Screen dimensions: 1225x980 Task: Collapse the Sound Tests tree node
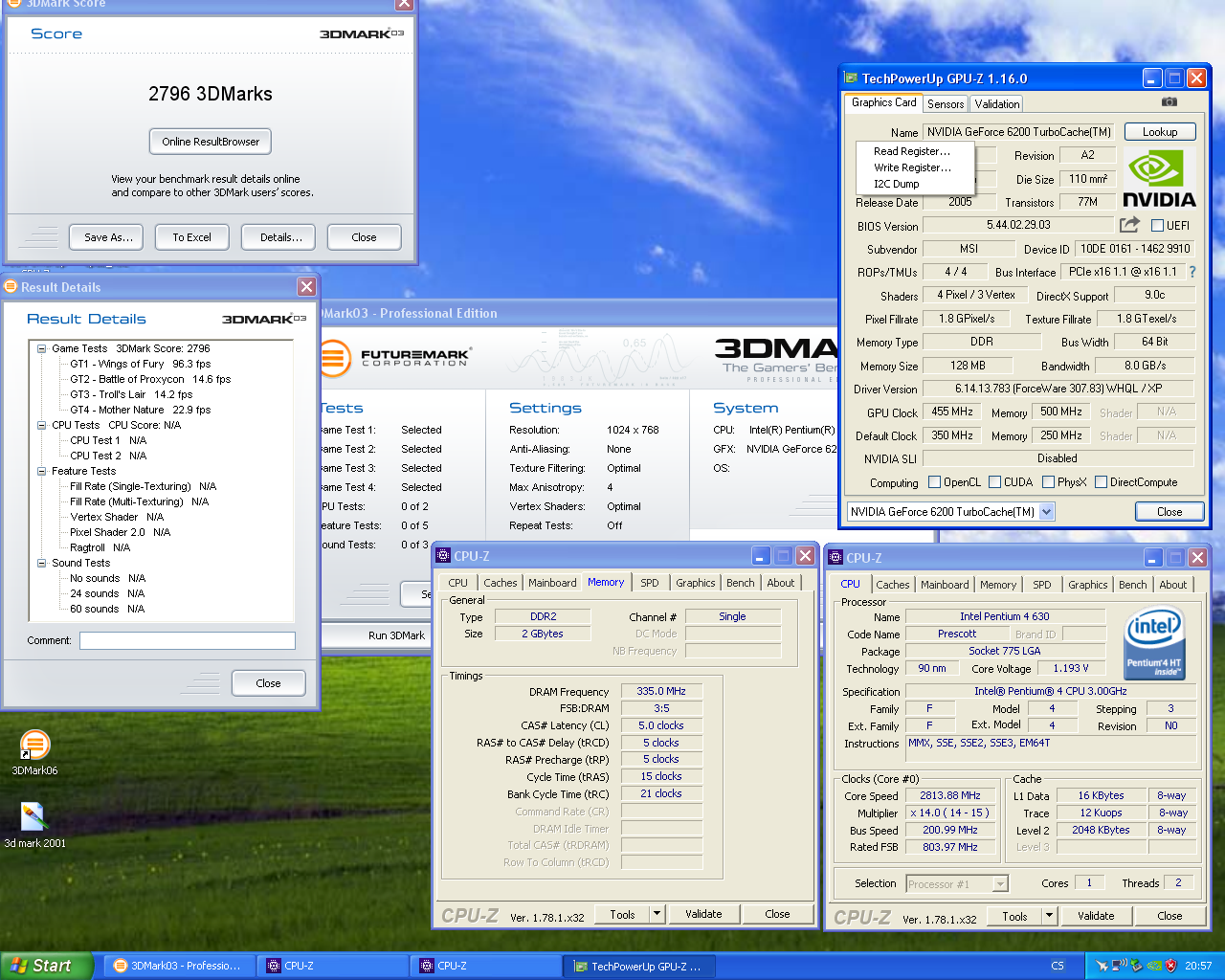(42, 563)
